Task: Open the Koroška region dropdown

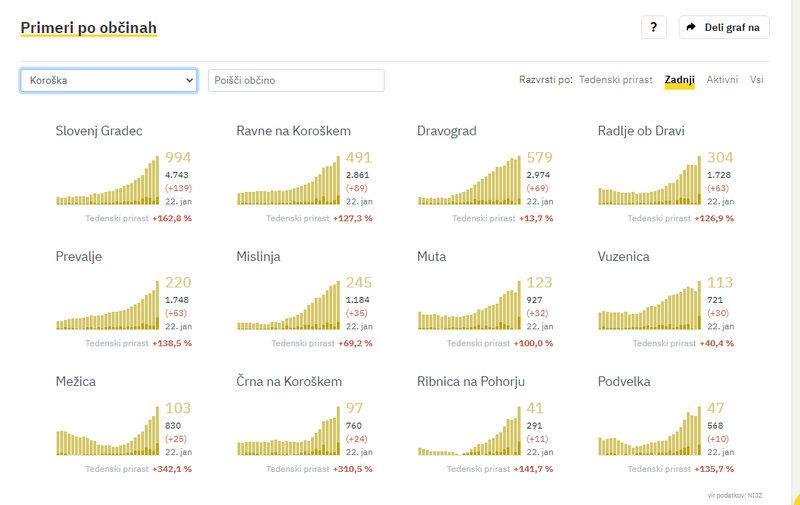Action: pyautogui.click(x=108, y=80)
